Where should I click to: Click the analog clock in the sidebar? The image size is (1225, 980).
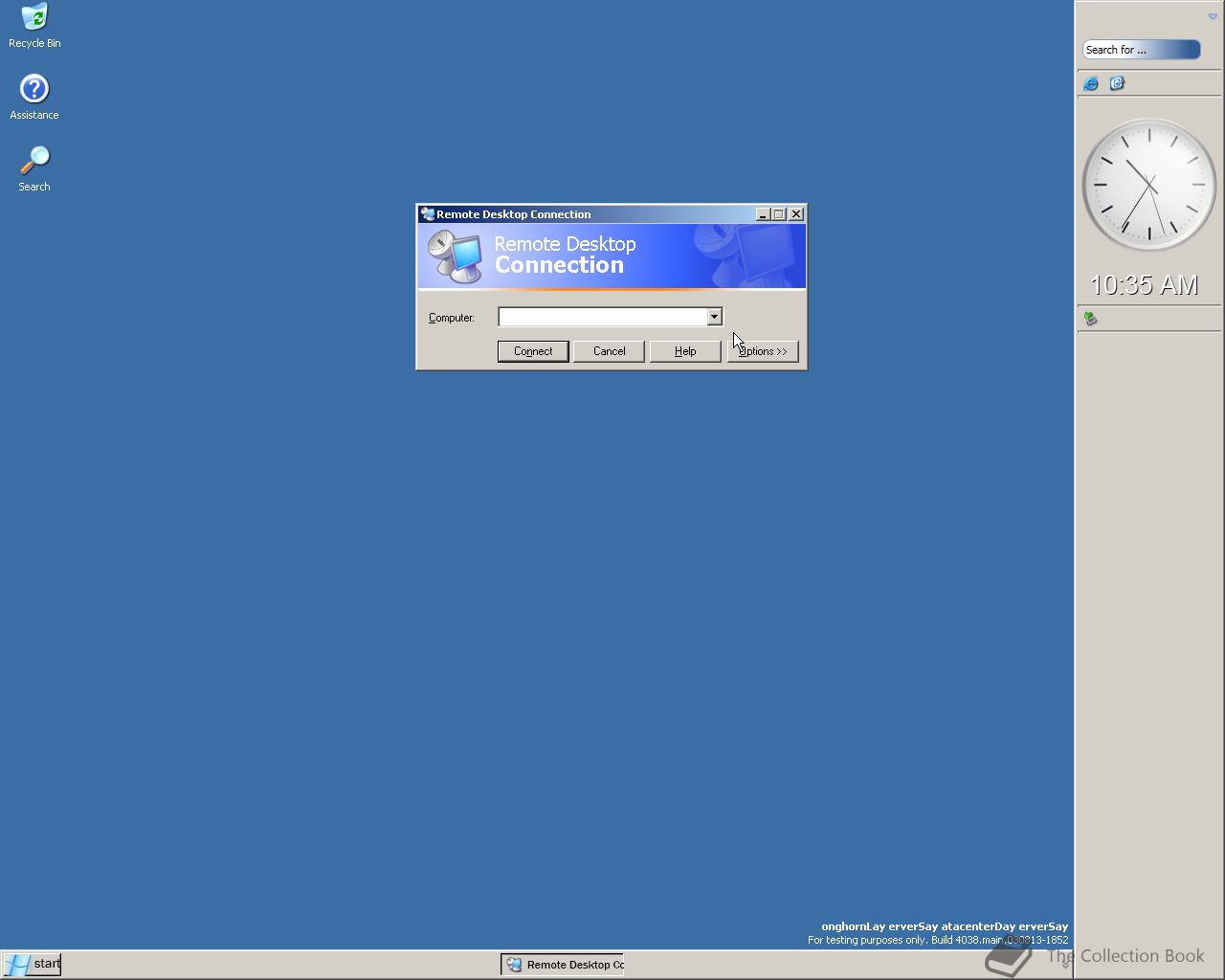tap(1148, 185)
